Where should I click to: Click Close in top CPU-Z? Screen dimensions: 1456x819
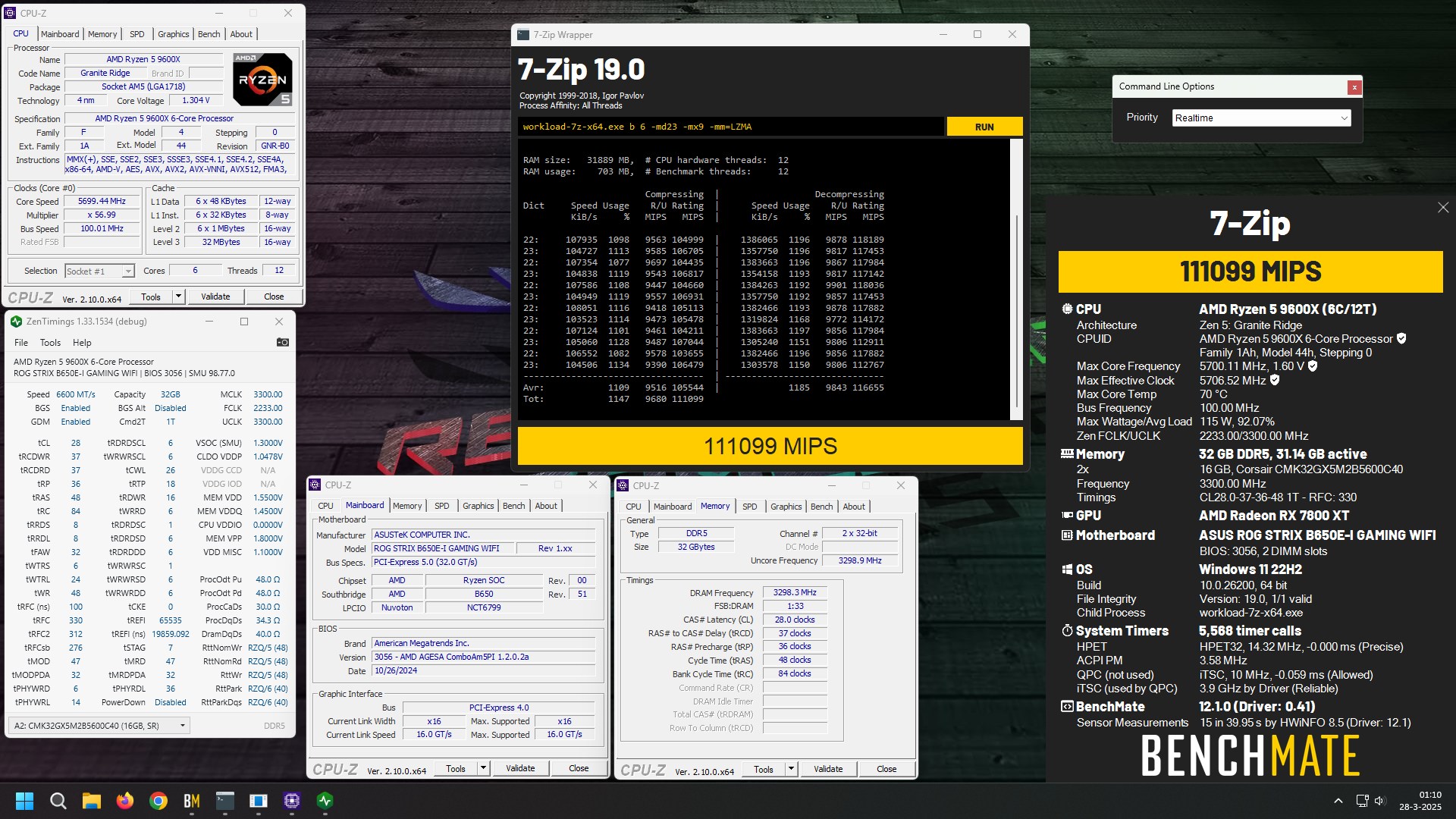274,297
